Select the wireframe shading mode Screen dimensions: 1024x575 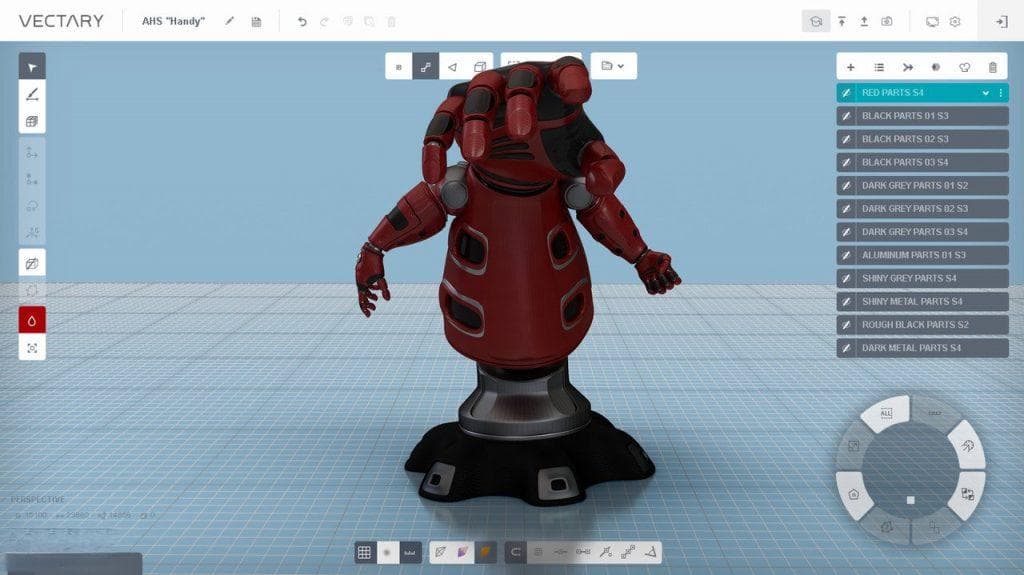point(441,552)
